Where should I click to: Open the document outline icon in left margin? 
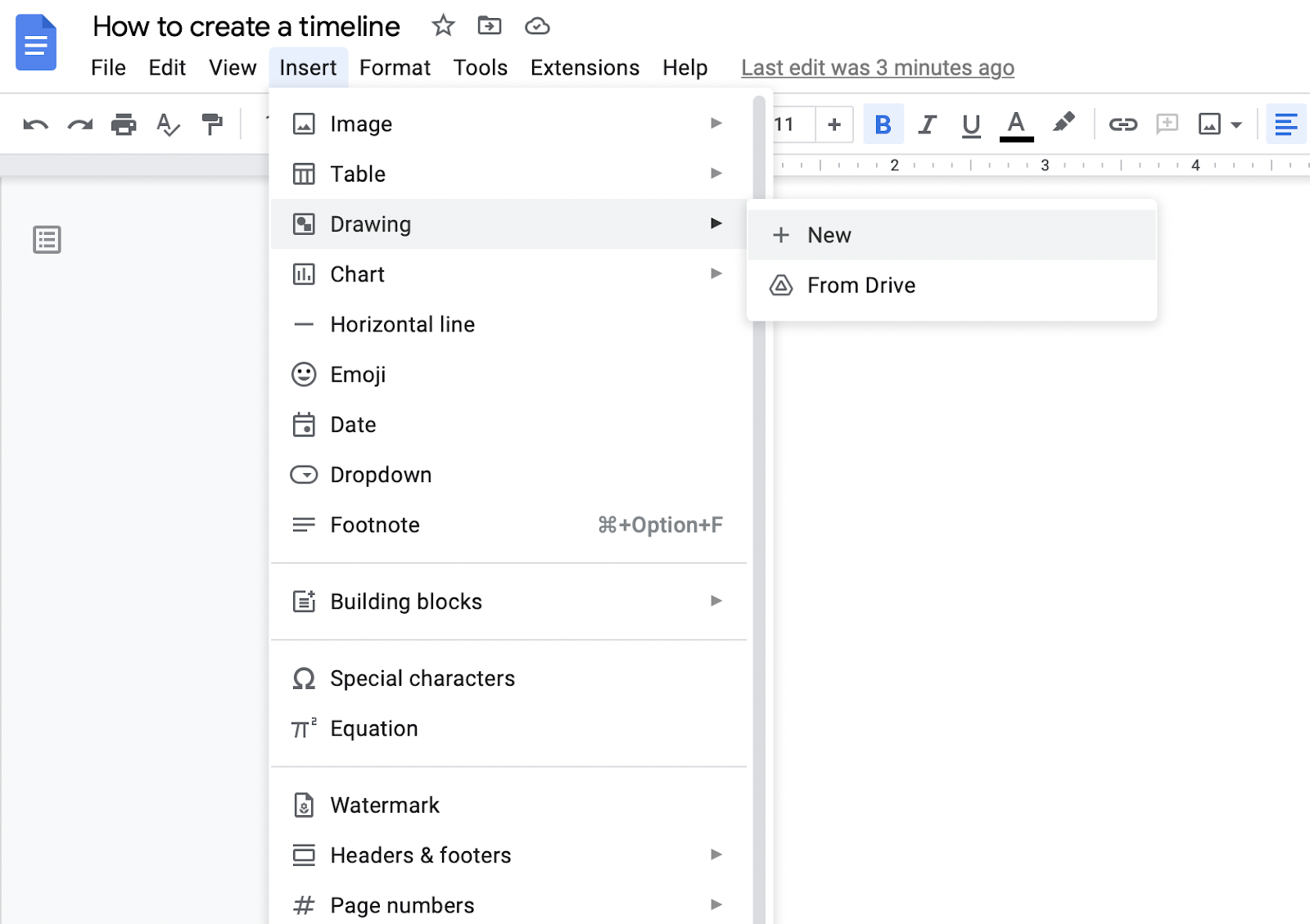[x=47, y=239]
